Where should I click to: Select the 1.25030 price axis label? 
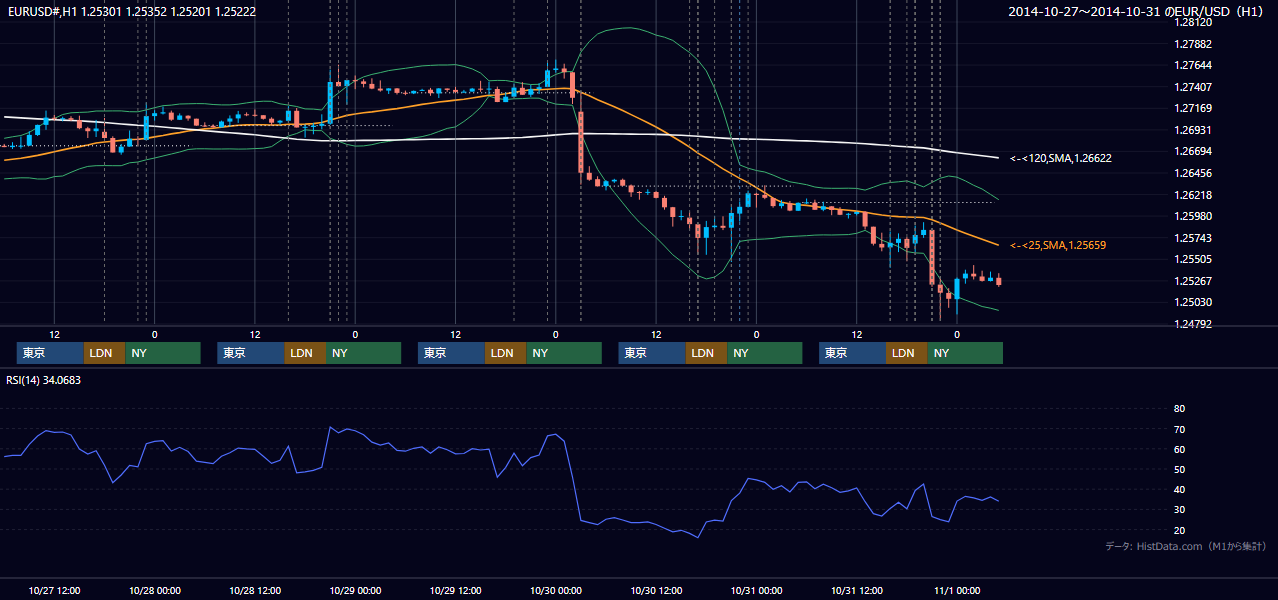click(x=1193, y=302)
